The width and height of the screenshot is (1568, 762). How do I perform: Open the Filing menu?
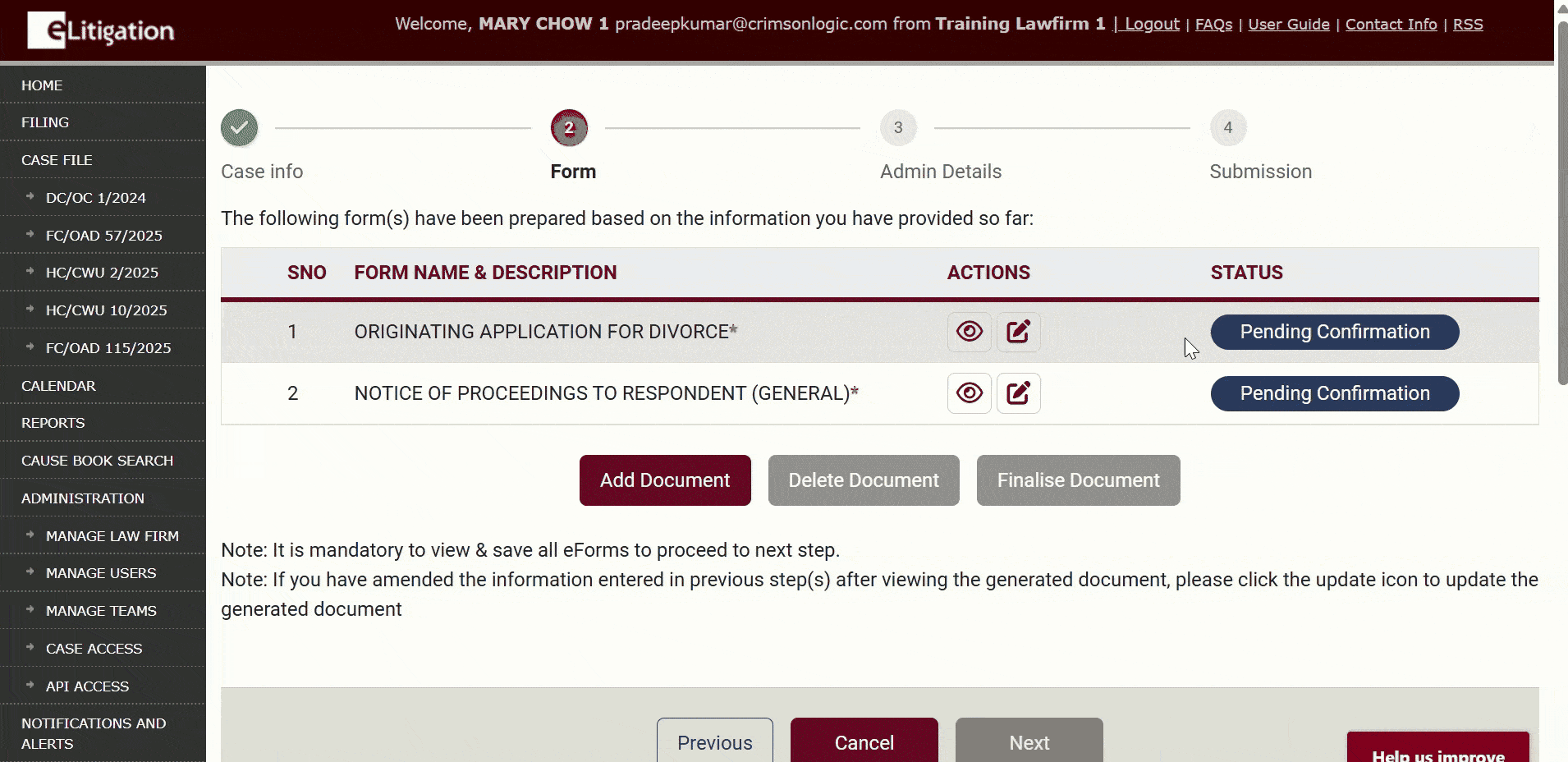(x=45, y=122)
